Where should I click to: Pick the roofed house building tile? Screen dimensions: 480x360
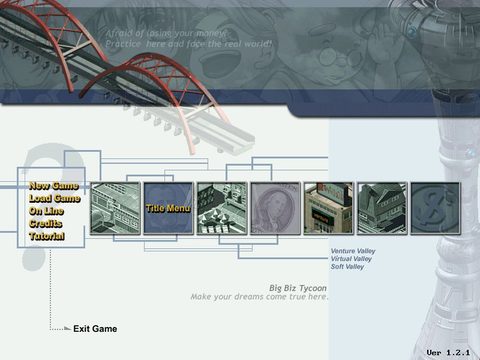tap(382, 208)
